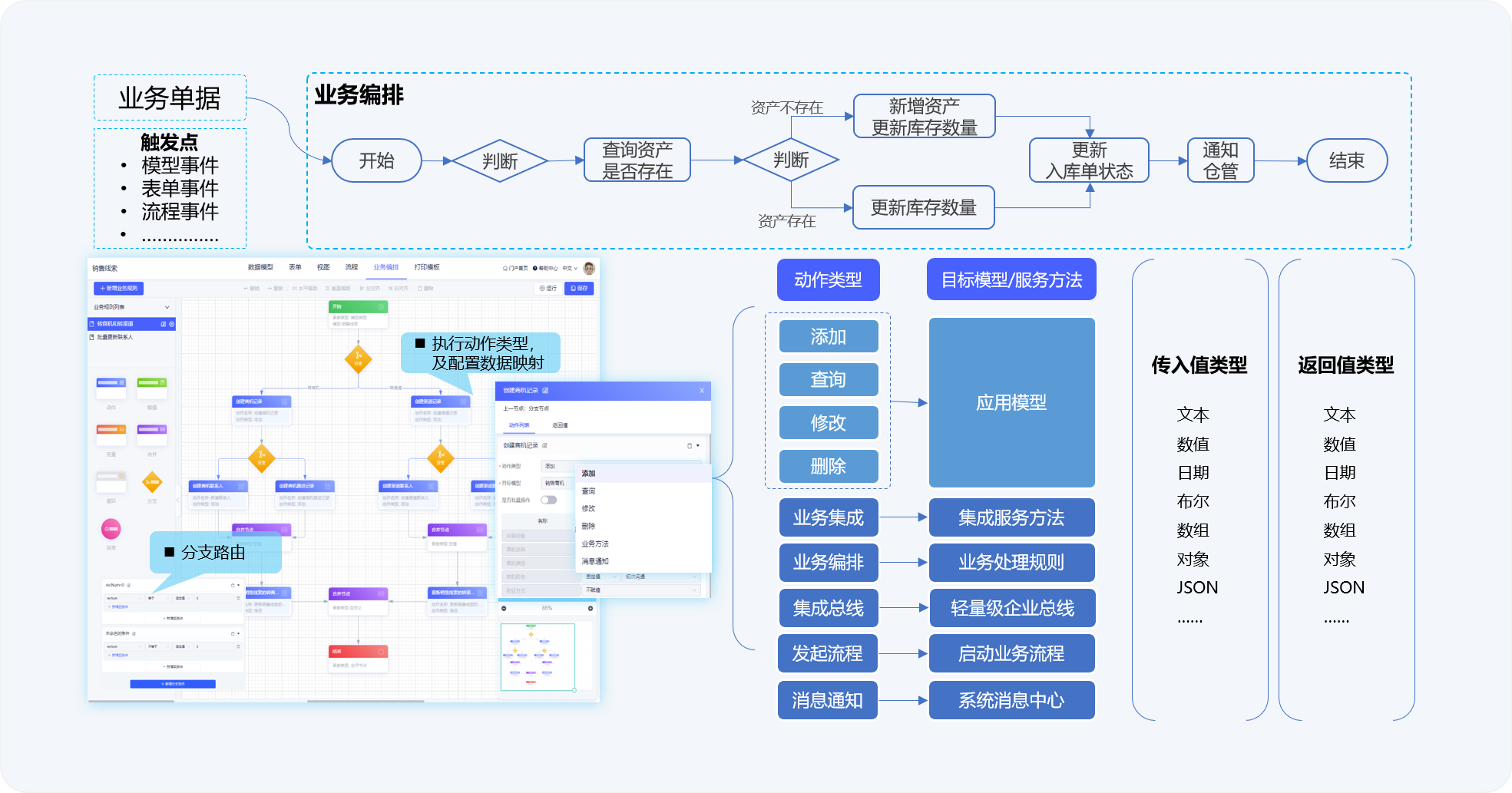Click the 删除 delete toolbar icon

tap(425, 289)
